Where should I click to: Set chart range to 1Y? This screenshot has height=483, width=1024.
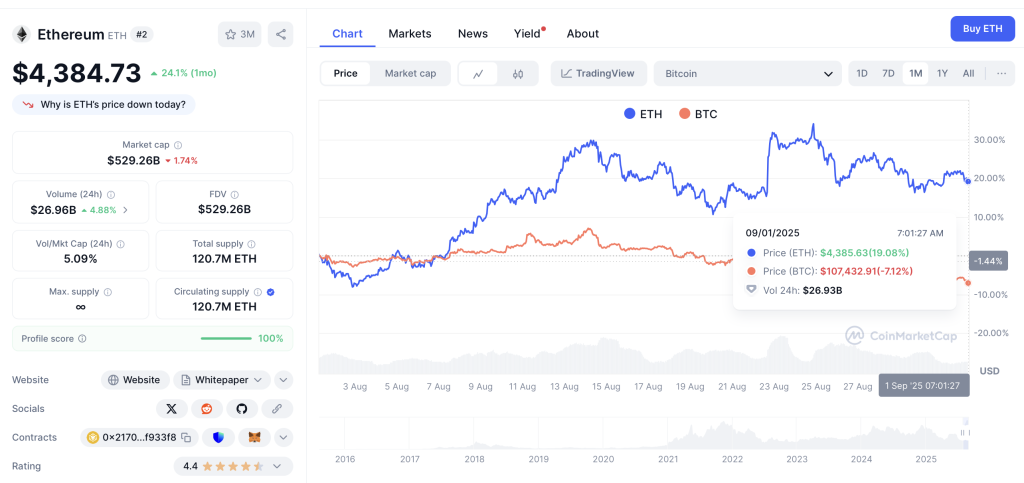click(942, 73)
